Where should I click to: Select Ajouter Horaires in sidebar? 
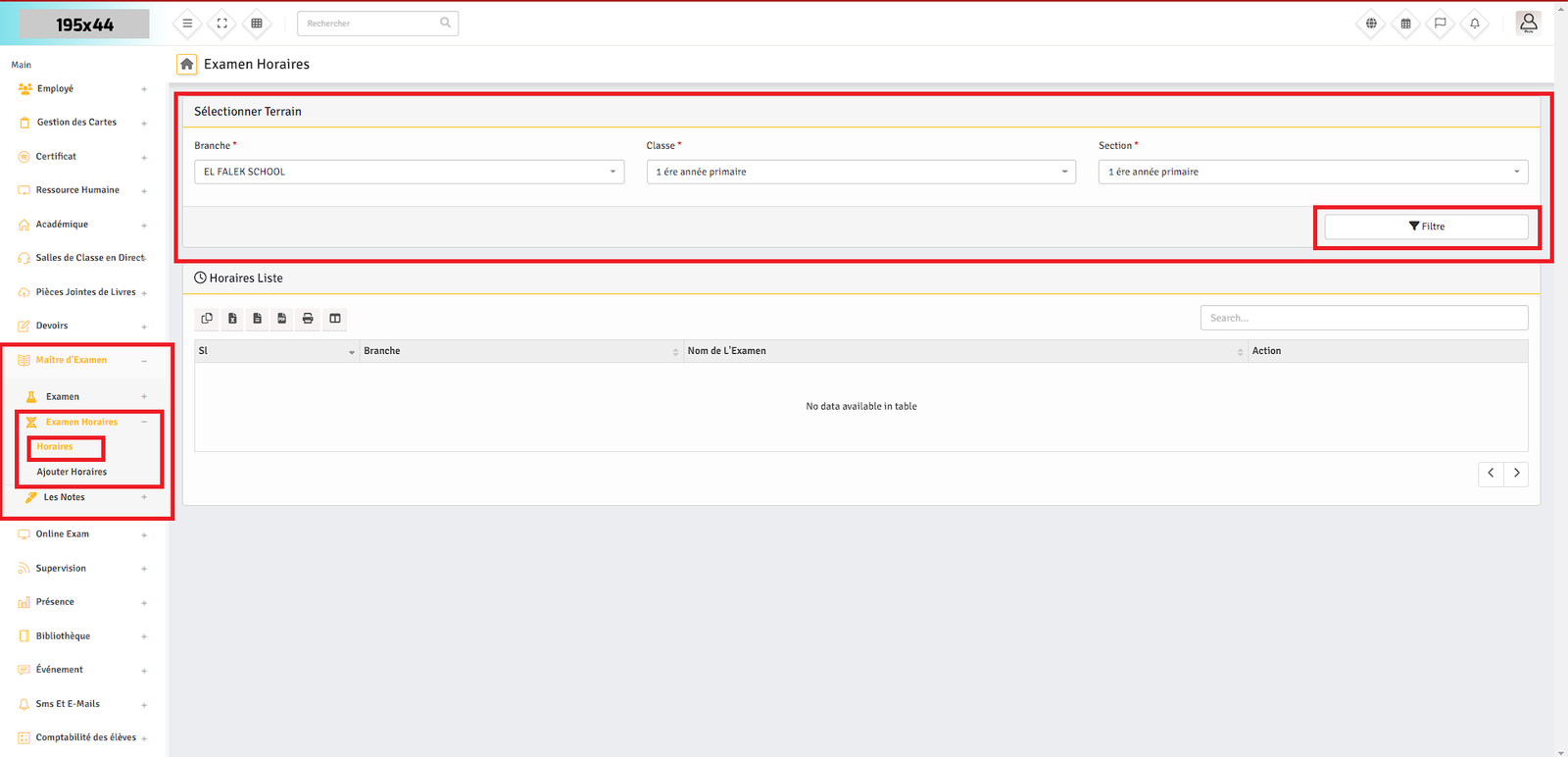72,473
